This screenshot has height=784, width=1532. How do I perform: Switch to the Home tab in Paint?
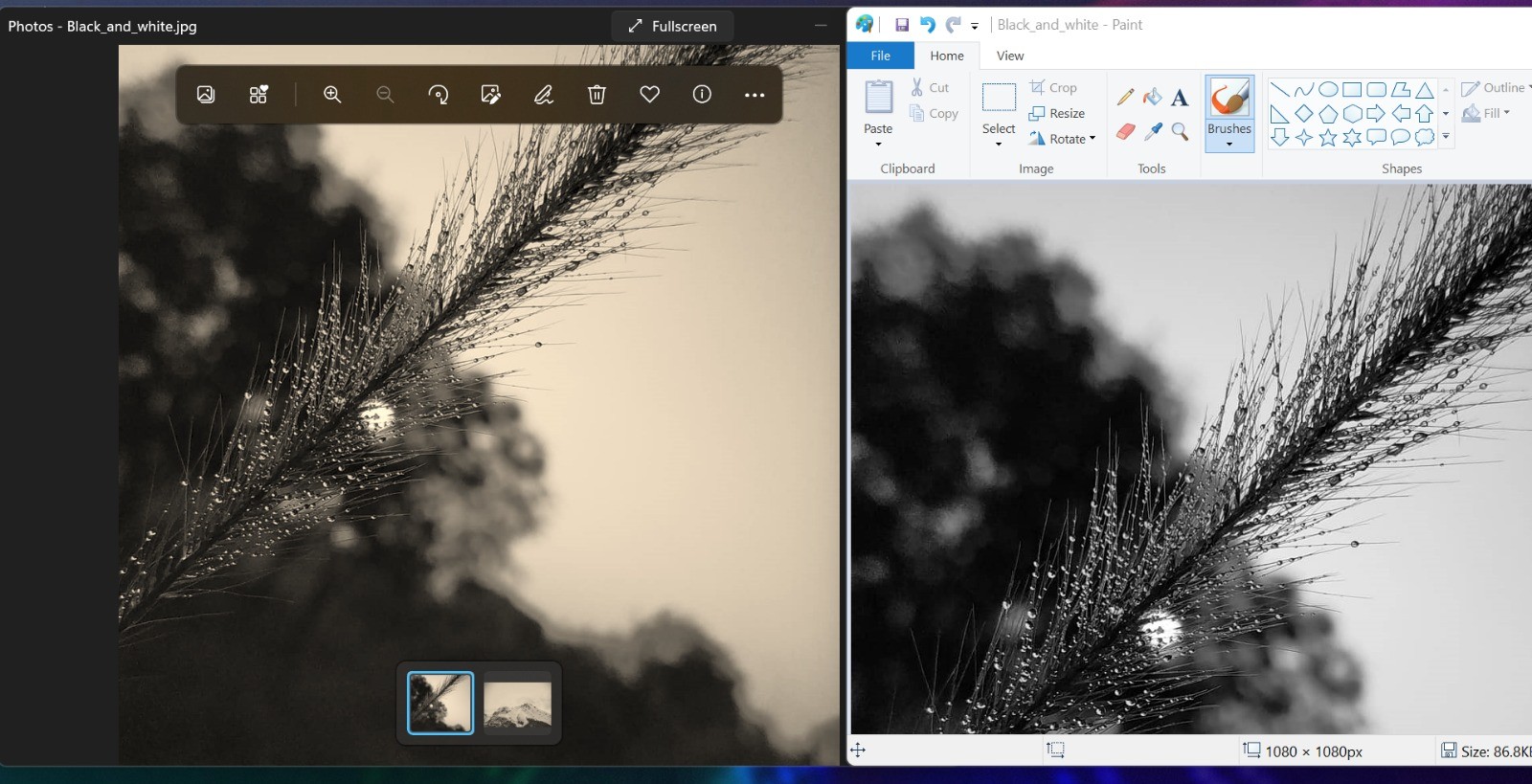tap(947, 56)
